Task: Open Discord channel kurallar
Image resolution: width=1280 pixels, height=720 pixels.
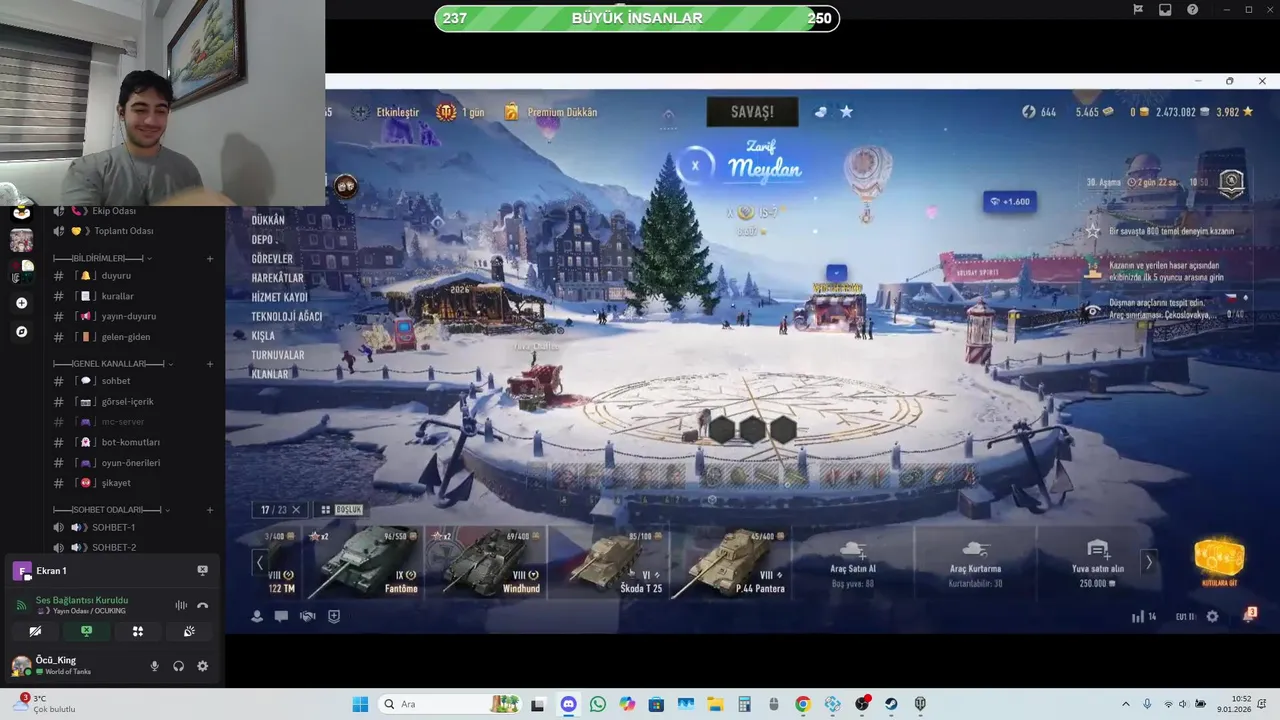Action: coord(117,296)
